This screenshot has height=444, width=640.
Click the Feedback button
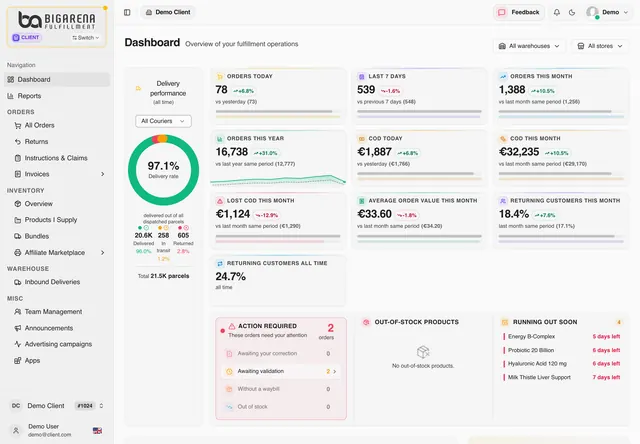point(519,12)
